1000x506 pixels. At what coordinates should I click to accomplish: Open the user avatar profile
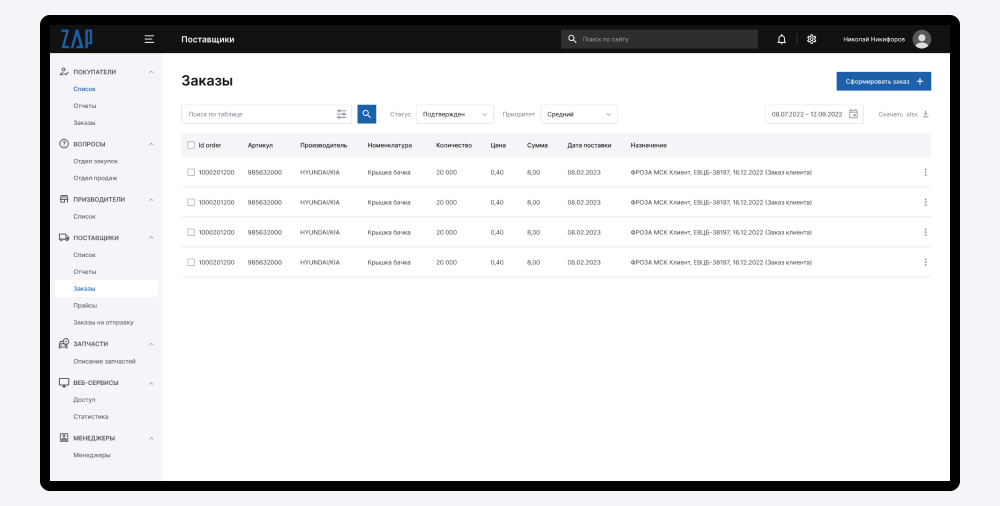[x=921, y=39]
